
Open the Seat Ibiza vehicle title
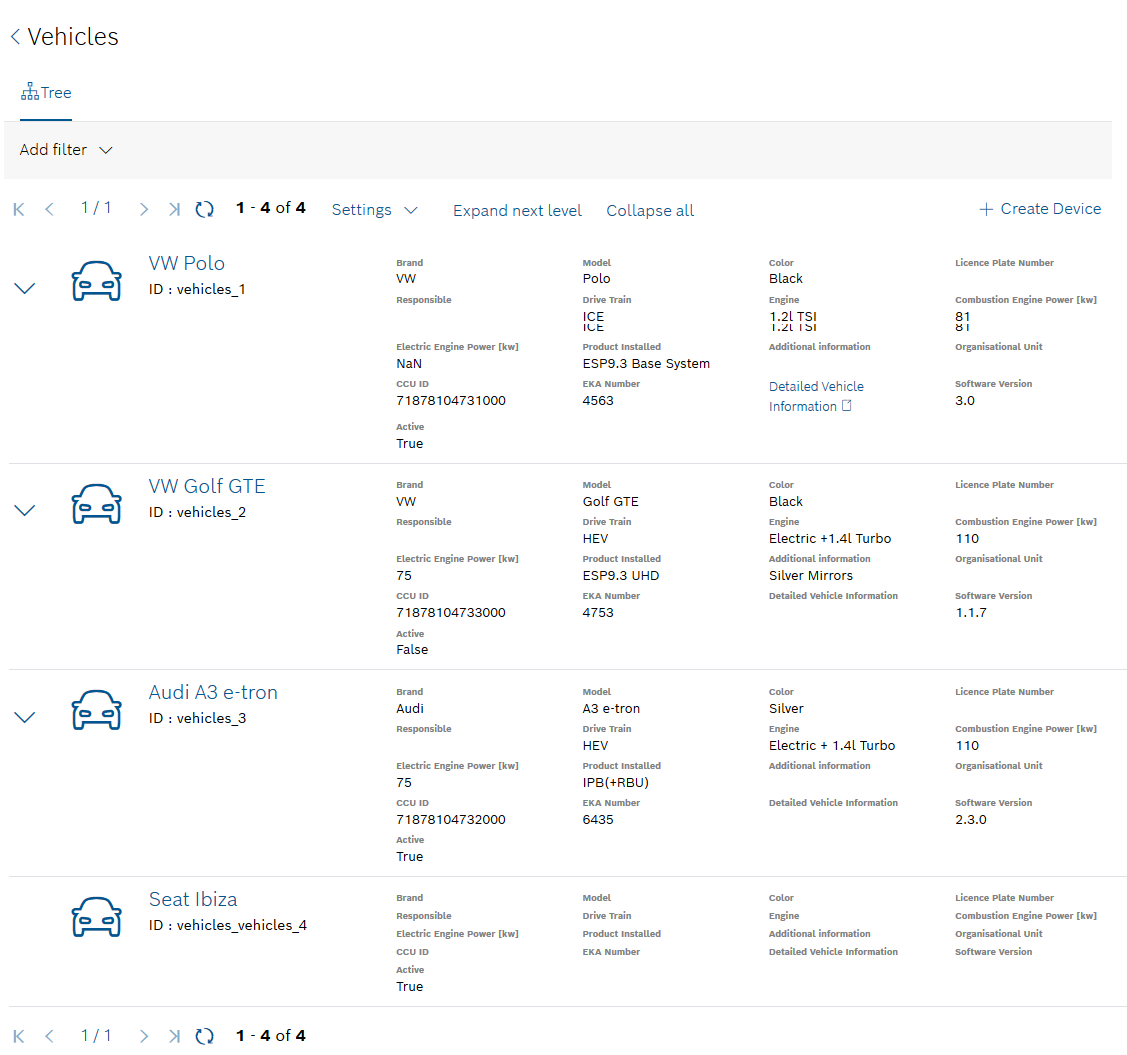click(x=193, y=899)
